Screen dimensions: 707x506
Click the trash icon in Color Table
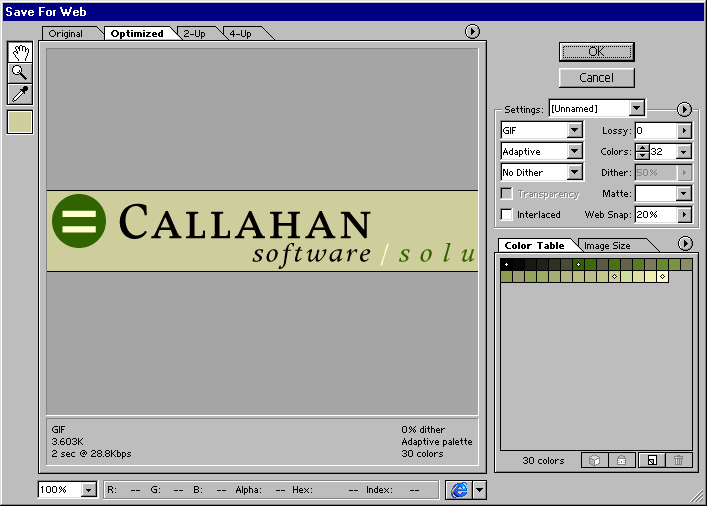(x=678, y=460)
